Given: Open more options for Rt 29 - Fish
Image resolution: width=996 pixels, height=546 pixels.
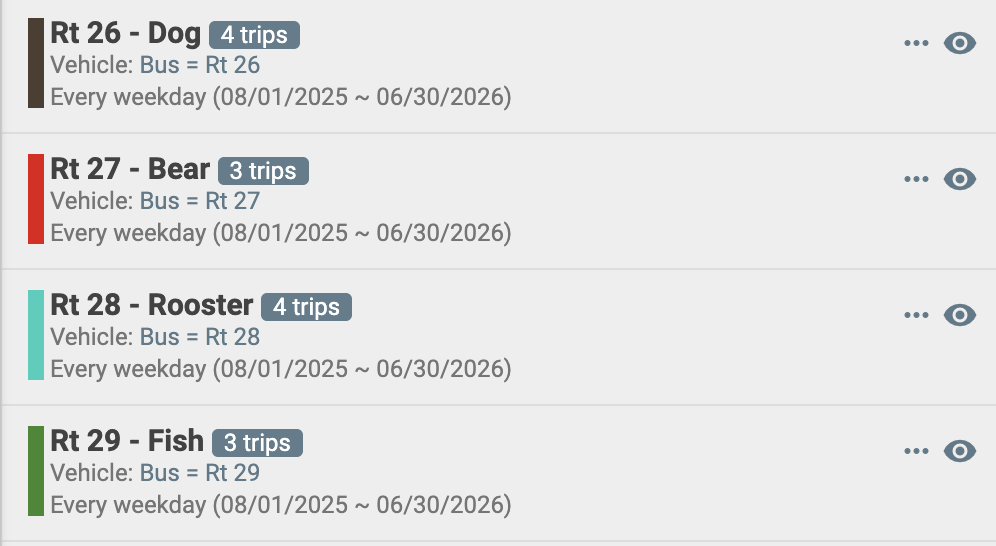Looking at the screenshot, I should click(916, 451).
